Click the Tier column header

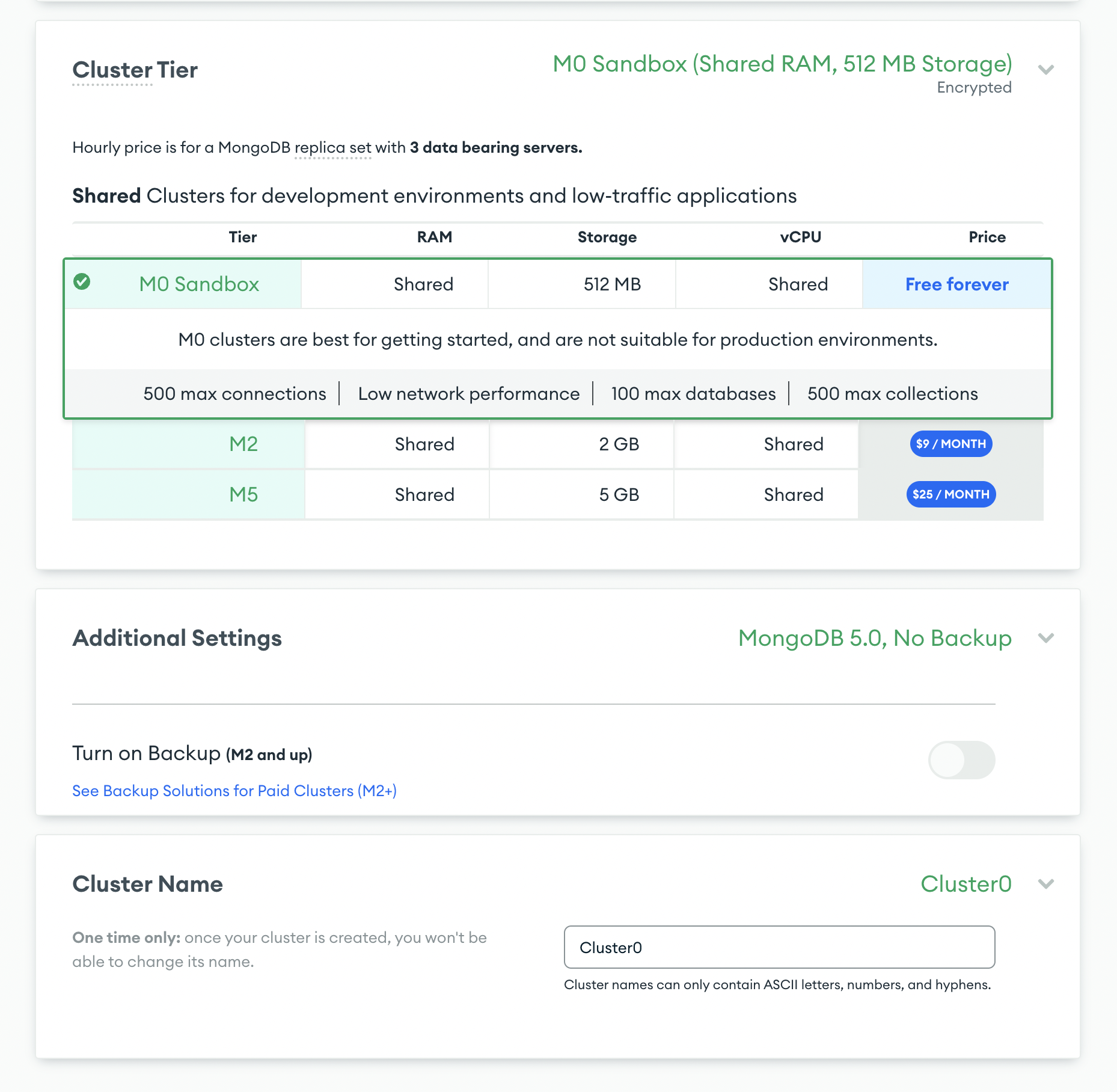pyautogui.click(x=243, y=237)
